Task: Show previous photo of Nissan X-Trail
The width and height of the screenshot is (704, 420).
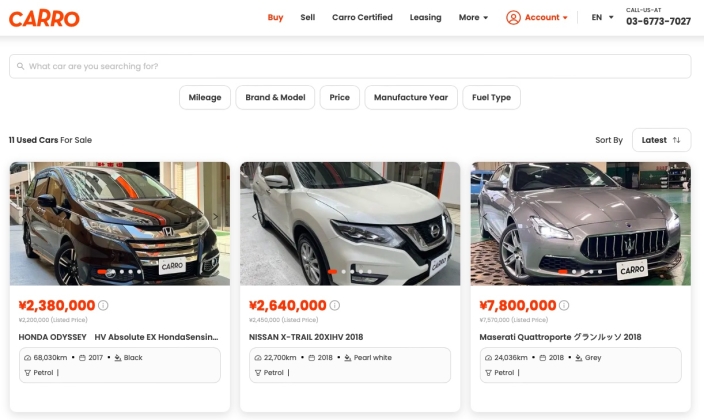Action: (x=255, y=217)
